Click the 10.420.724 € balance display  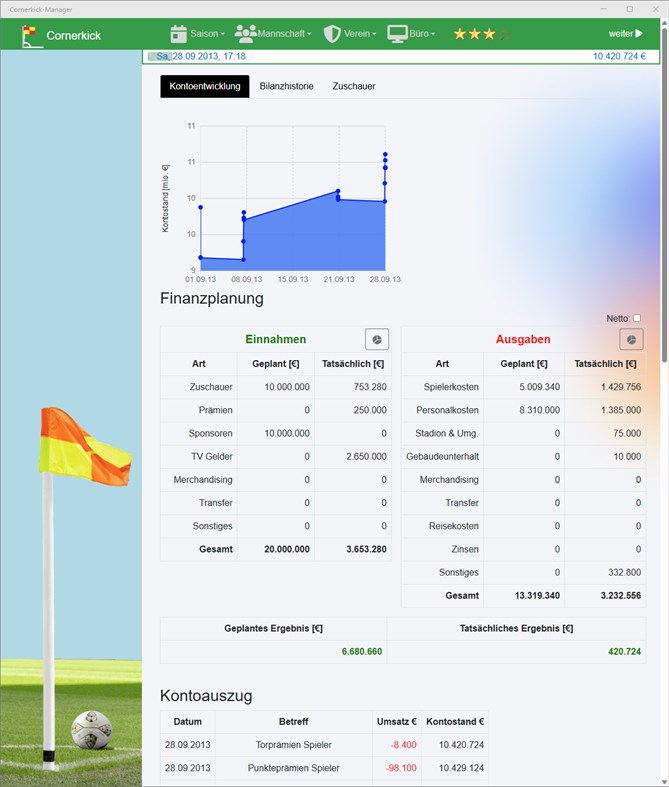tap(619, 56)
